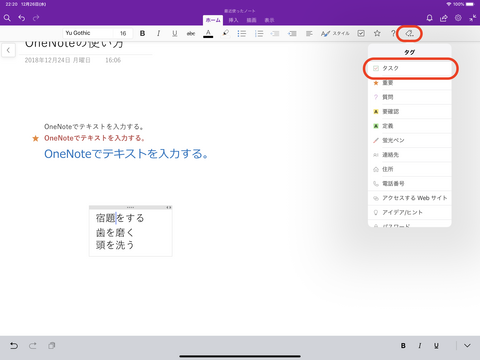Screen dimensions: 480x360
Task: Collapse the keyboard bar with chevron
Action: [467, 346]
